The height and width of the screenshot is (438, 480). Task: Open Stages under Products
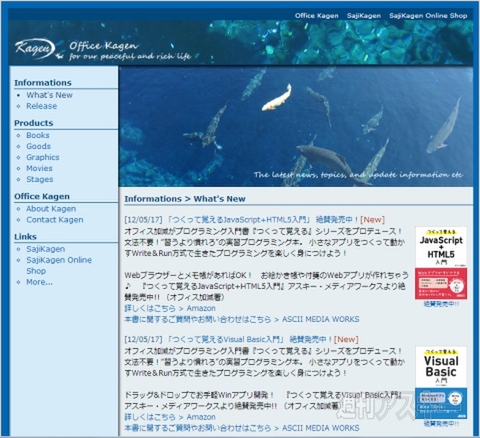(x=40, y=179)
